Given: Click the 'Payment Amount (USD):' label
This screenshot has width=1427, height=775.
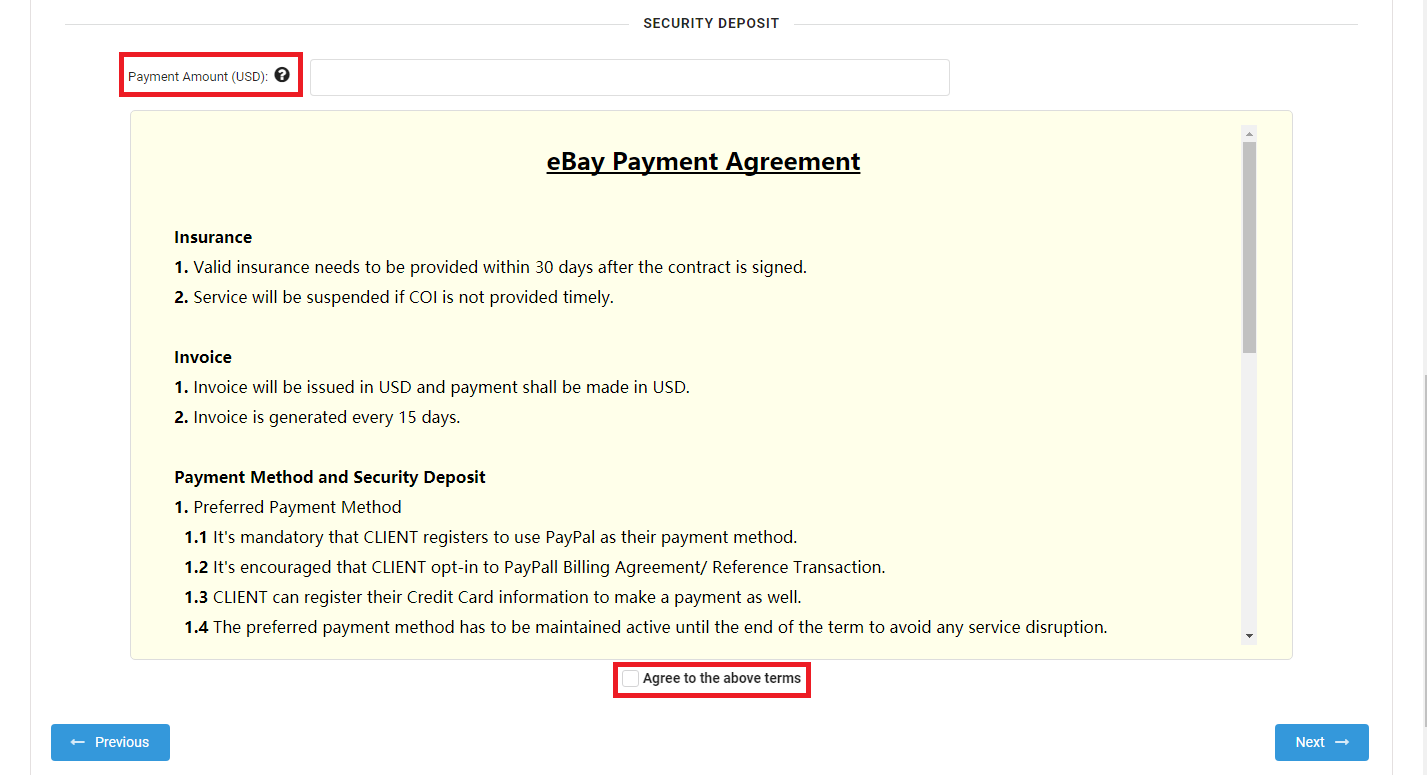Looking at the screenshot, I should (x=198, y=77).
